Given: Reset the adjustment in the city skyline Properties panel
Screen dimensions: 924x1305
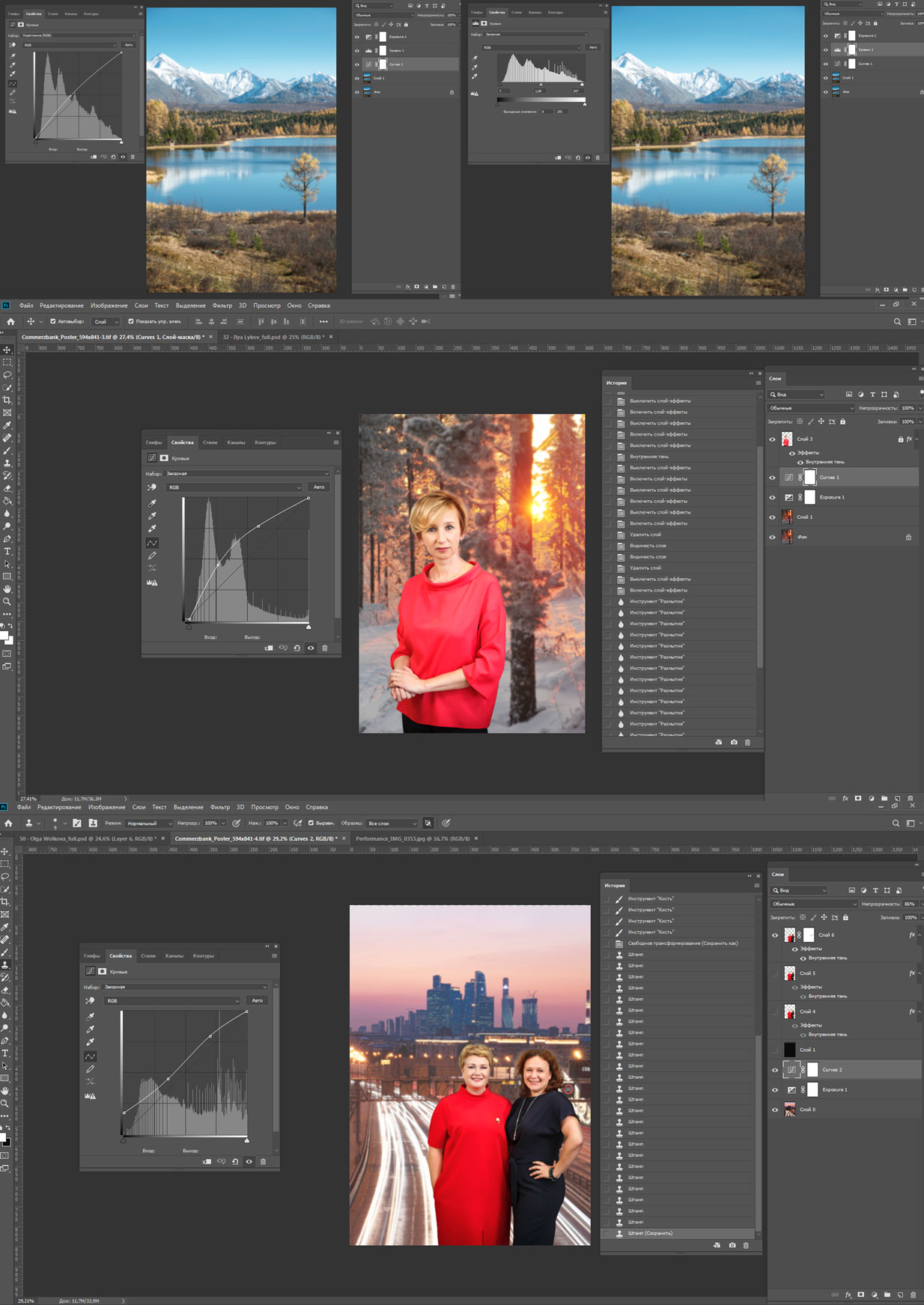Looking at the screenshot, I should pyautogui.click(x=235, y=1161).
